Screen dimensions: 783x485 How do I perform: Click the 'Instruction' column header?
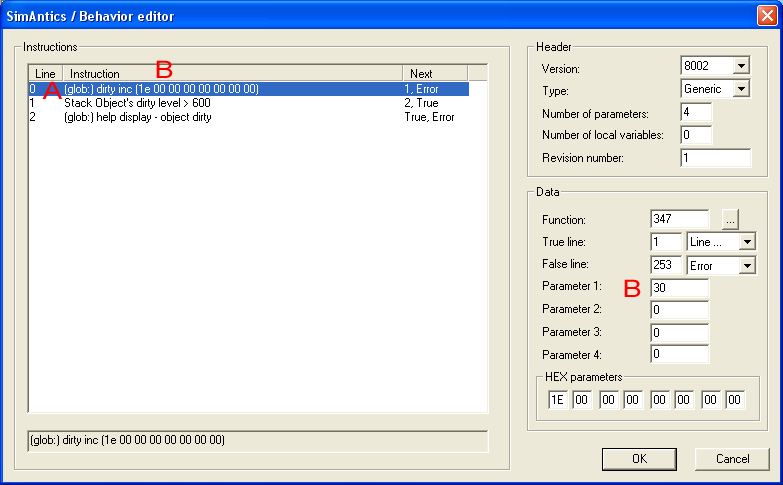click(233, 73)
